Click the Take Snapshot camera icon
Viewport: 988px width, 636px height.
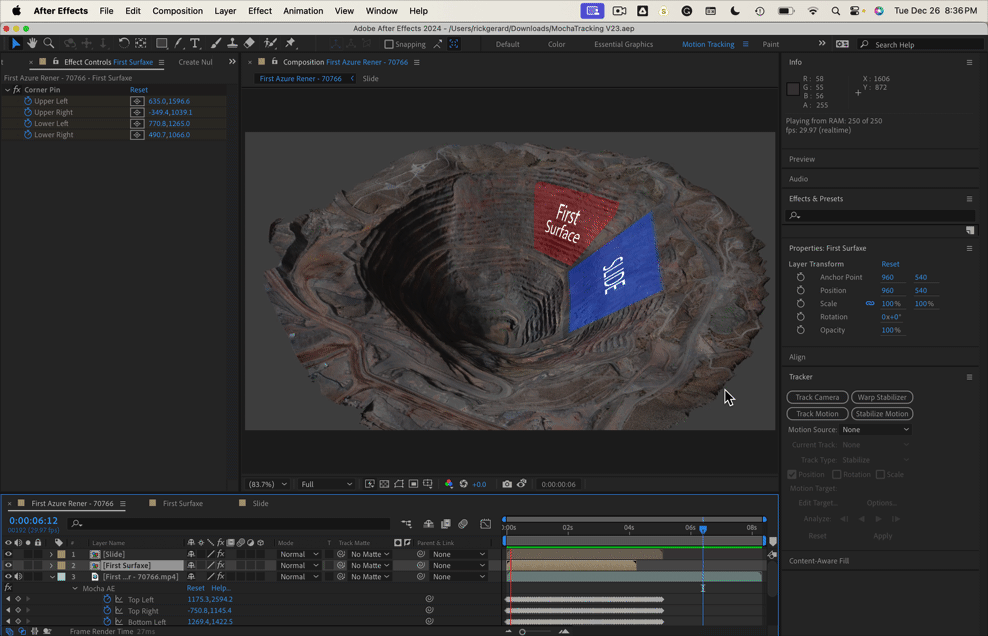pyautogui.click(x=507, y=484)
